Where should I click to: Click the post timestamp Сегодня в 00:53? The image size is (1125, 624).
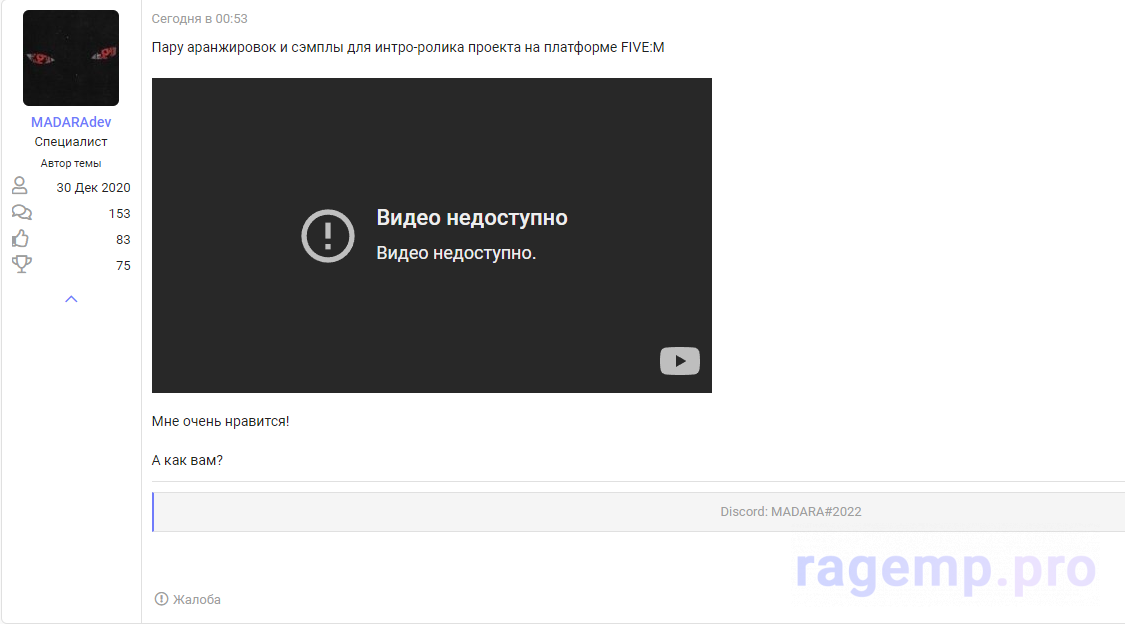[x=200, y=19]
